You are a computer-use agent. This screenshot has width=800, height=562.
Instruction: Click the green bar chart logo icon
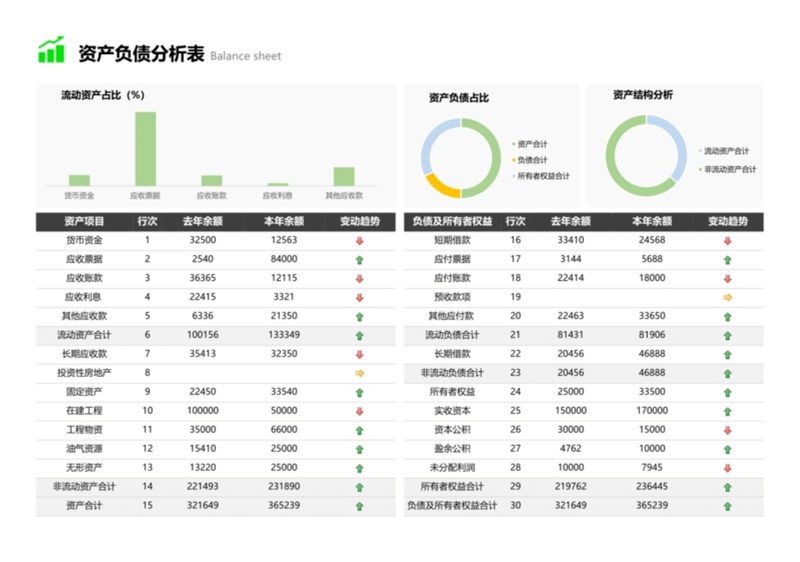pos(51,50)
